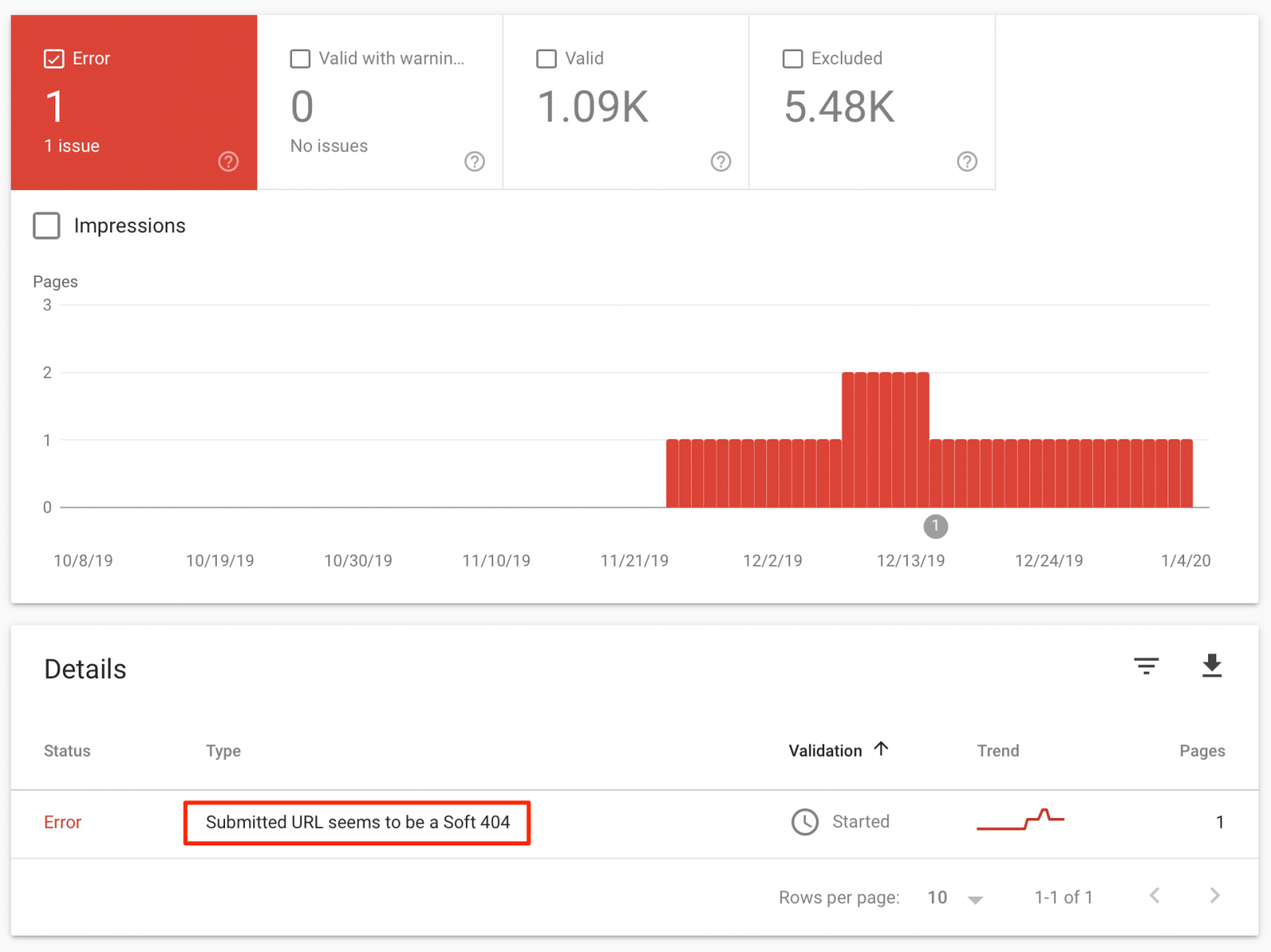Open the Submitted URL Soft 404 row

click(357, 822)
